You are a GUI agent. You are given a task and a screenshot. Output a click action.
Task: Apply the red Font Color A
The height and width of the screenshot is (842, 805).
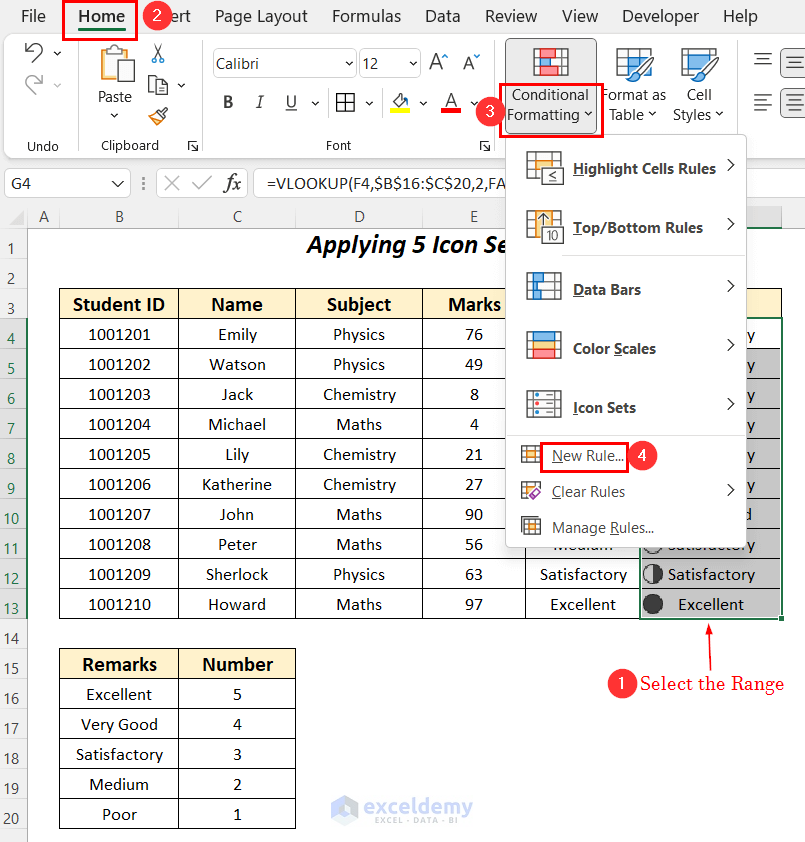pyautogui.click(x=451, y=102)
